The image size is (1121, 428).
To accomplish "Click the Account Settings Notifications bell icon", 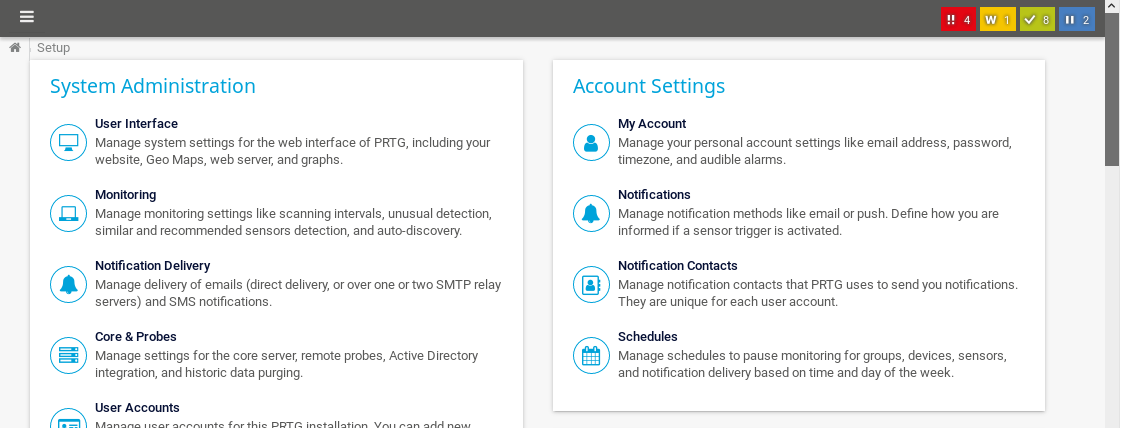I will coord(591,213).
